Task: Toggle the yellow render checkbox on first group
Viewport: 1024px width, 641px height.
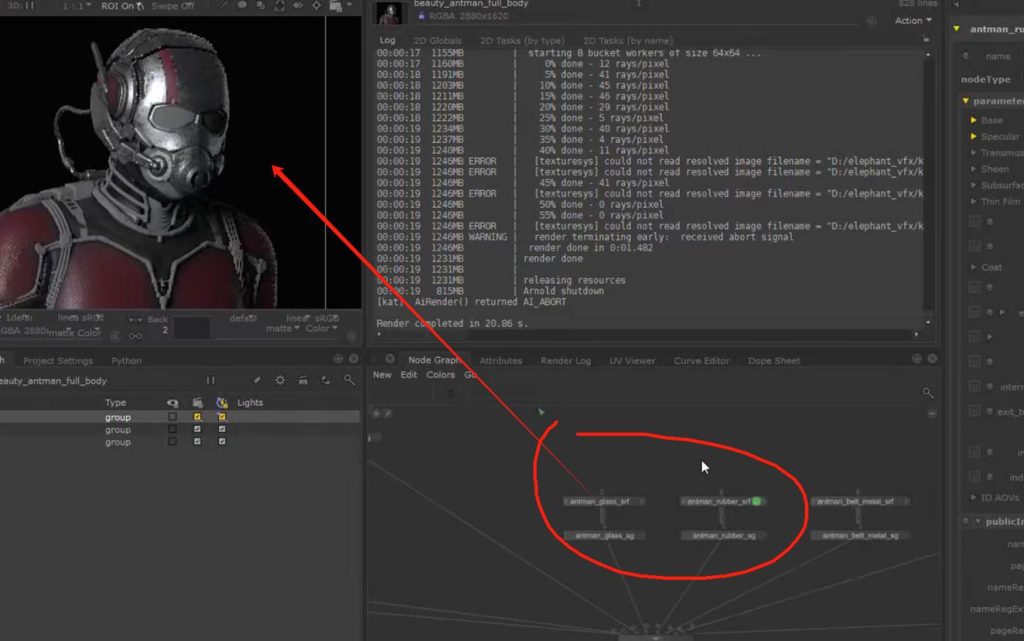Action: [198, 417]
